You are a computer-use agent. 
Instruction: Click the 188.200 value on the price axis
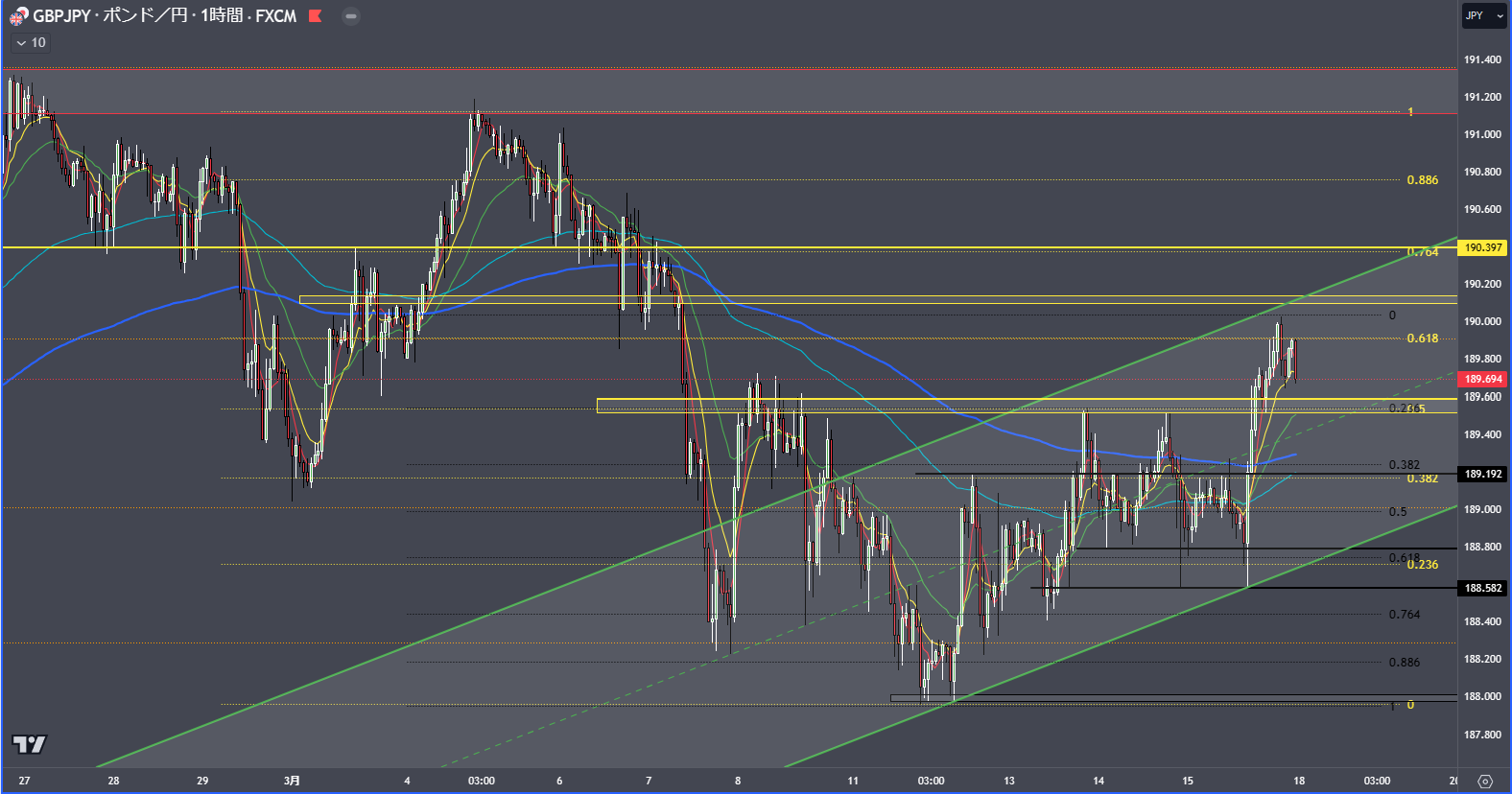(x=1482, y=659)
